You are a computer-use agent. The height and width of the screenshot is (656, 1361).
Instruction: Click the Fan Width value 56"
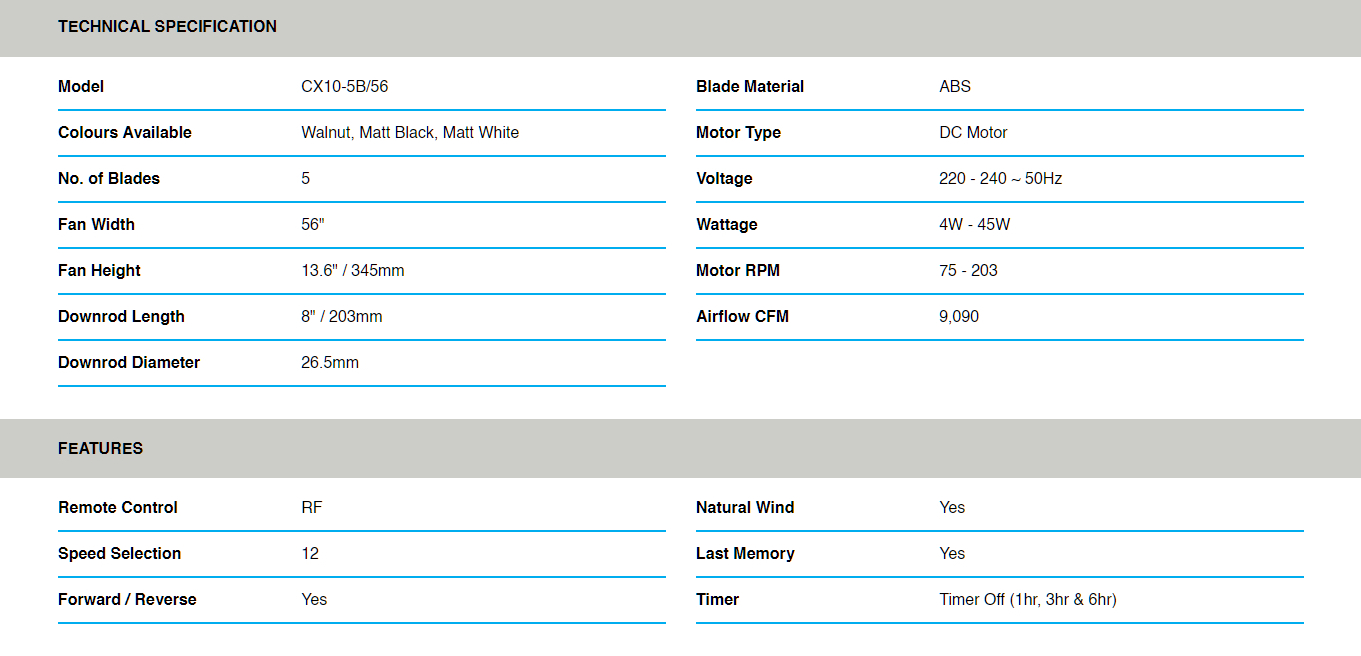(x=313, y=225)
